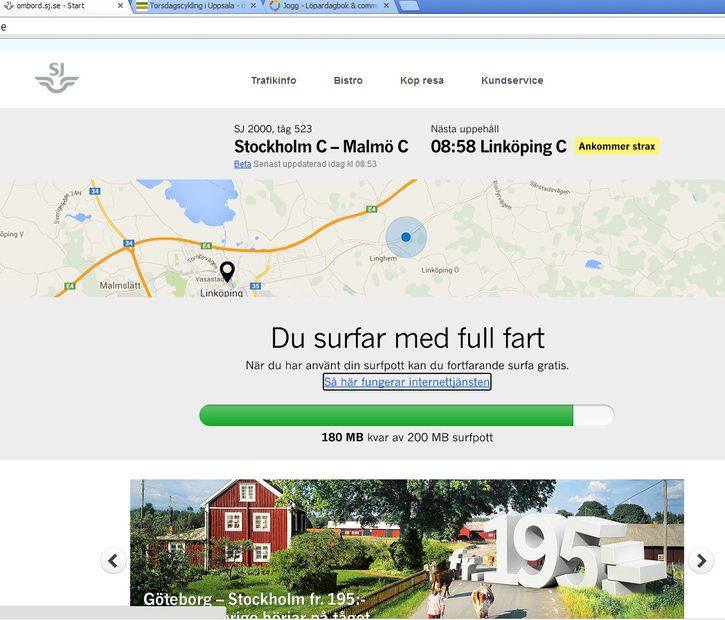Click the 'Du surfar med full fart' heading

click(x=407, y=338)
